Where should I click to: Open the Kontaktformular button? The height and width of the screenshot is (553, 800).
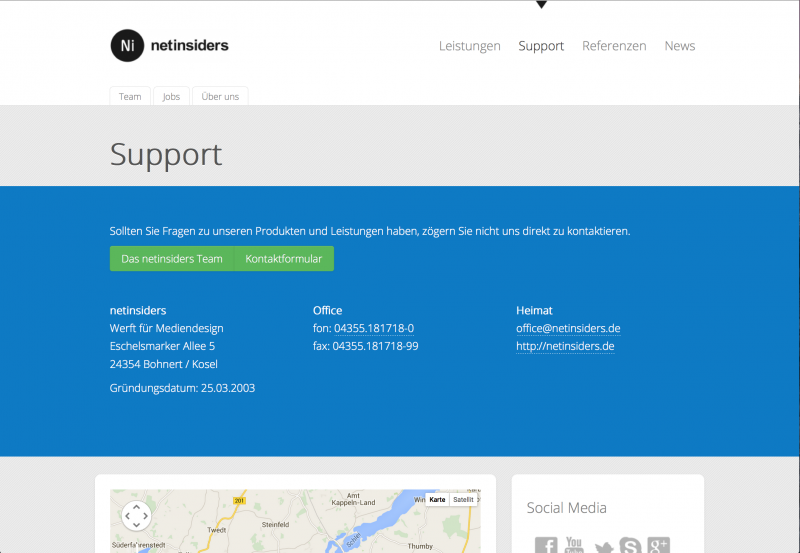284,259
